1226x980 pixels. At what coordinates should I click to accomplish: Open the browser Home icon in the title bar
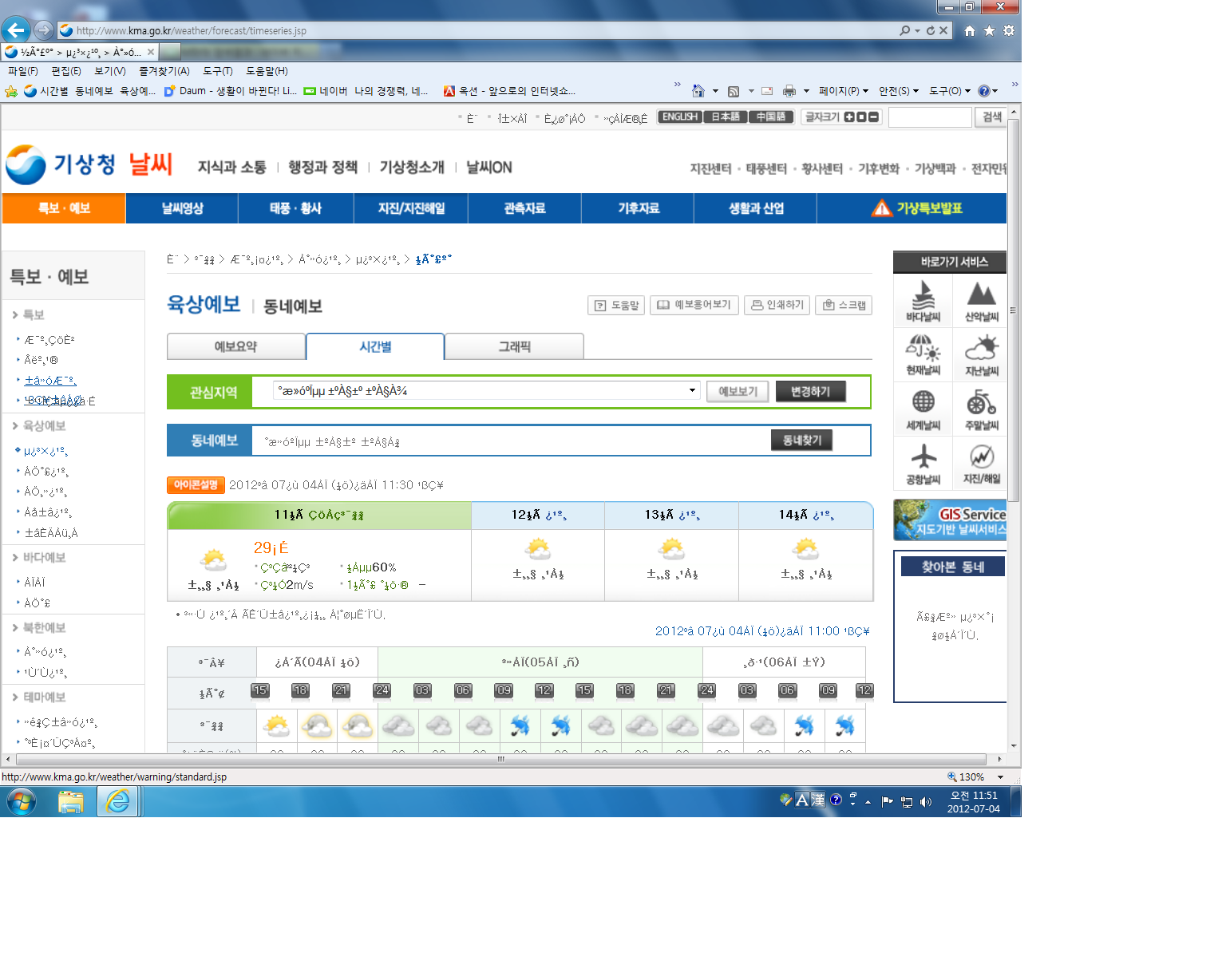[x=969, y=30]
